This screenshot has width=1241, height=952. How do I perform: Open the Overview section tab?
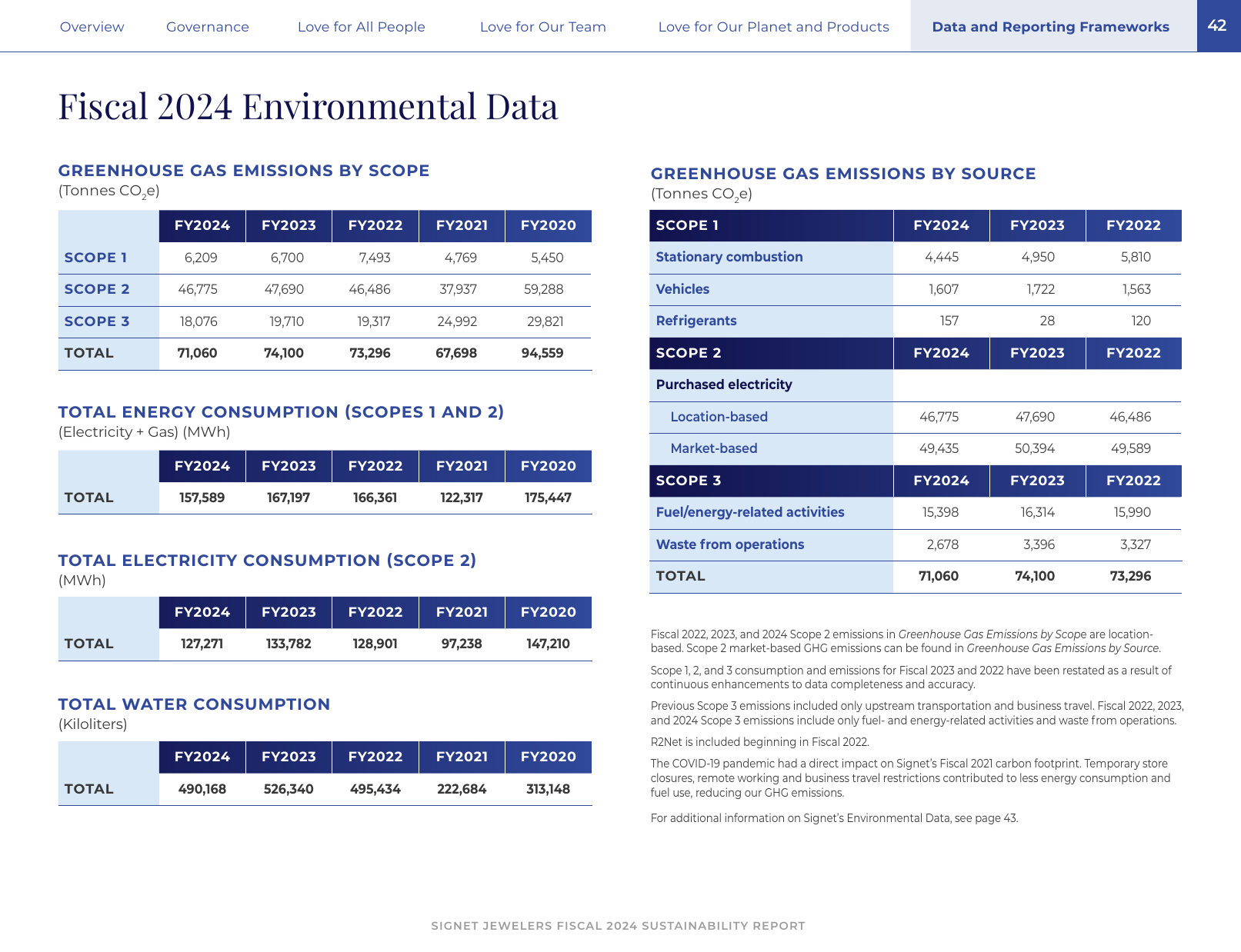pos(92,27)
